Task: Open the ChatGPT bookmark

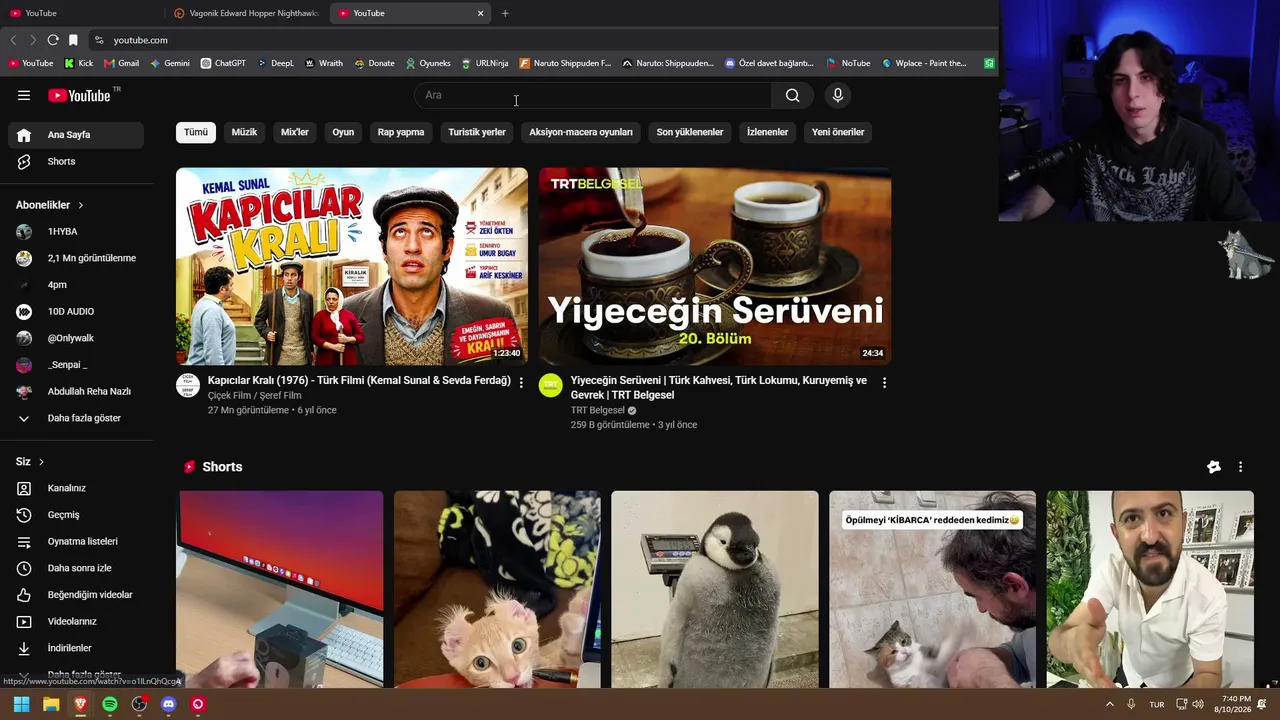Action: coord(223,63)
